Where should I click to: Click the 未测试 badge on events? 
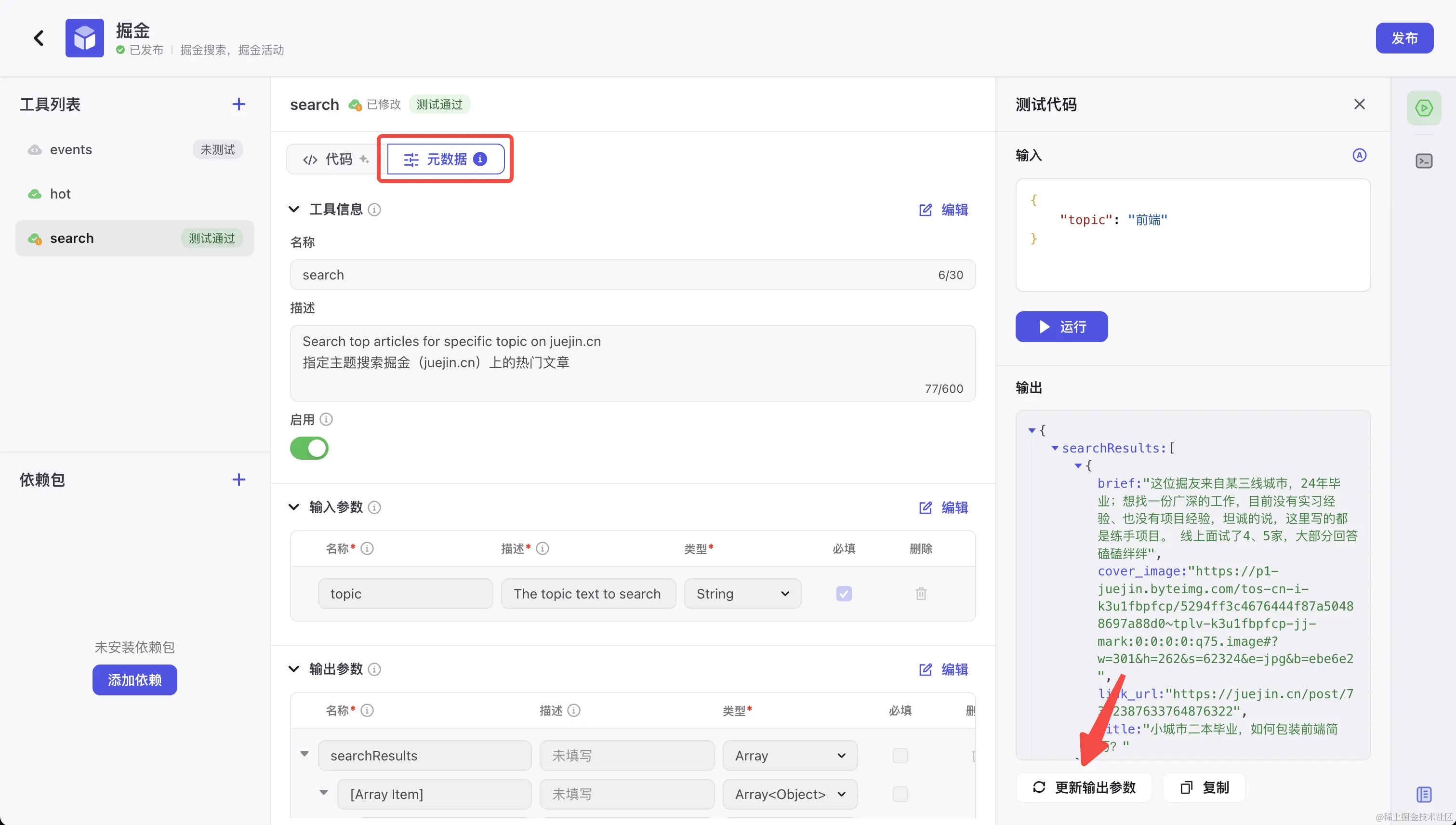(x=218, y=149)
